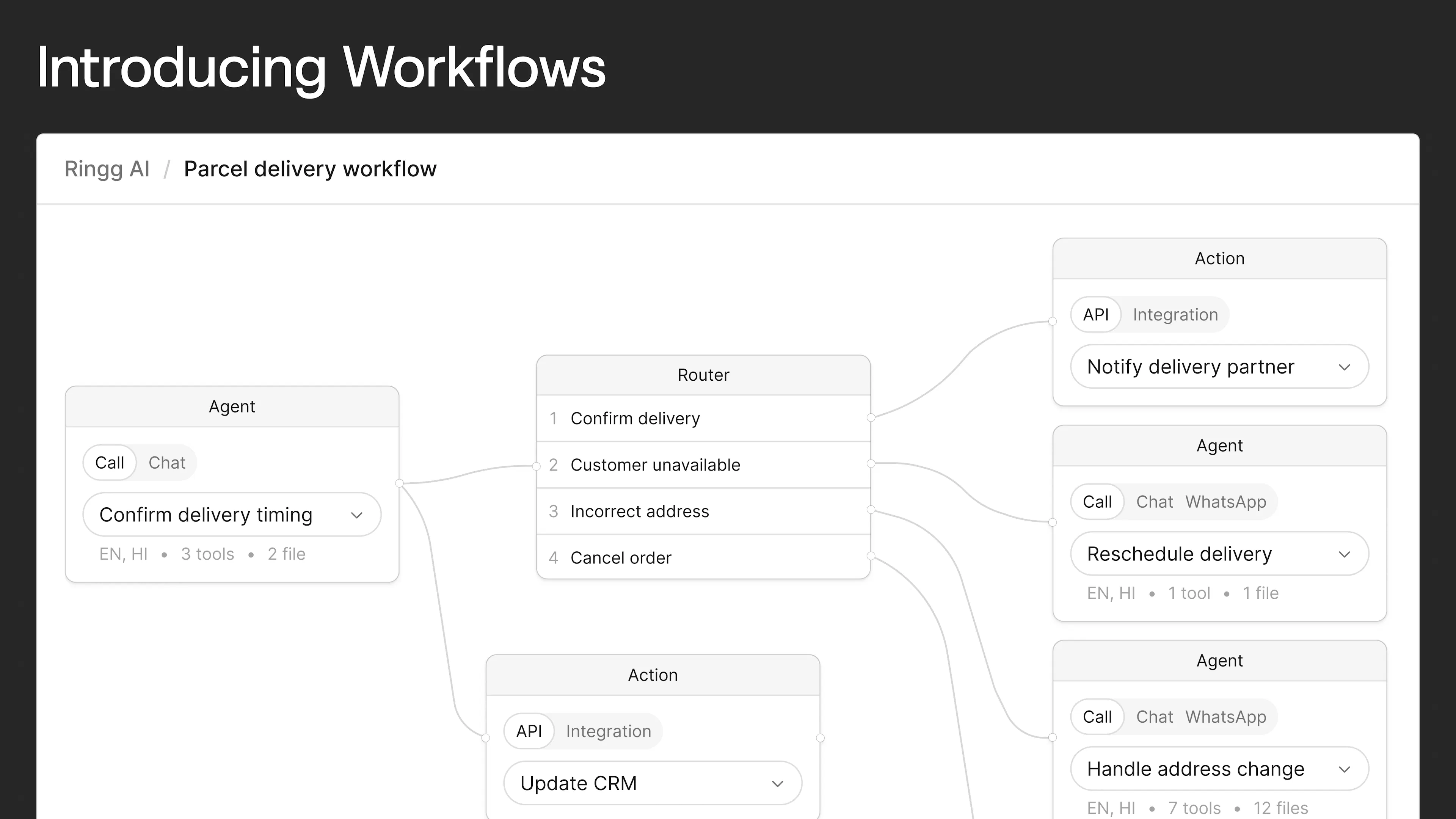Select the Cancel order router row
The image size is (1456, 819).
click(x=703, y=557)
